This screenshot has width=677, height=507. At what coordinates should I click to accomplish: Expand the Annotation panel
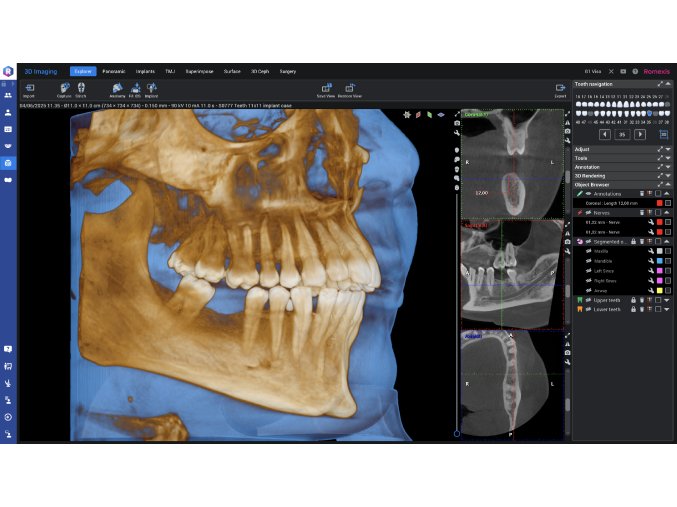coord(668,167)
